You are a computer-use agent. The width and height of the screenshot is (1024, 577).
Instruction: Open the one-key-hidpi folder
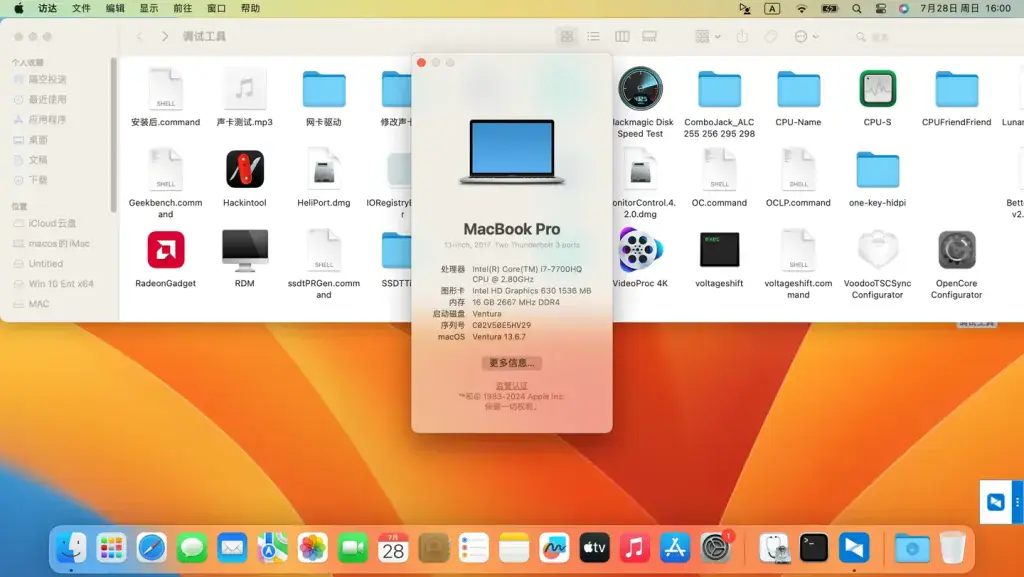(x=877, y=170)
